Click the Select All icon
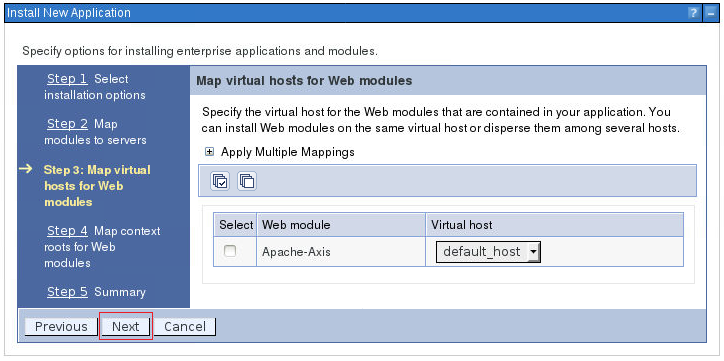The width and height of the screenshot is (724, 361). [220, 181]
